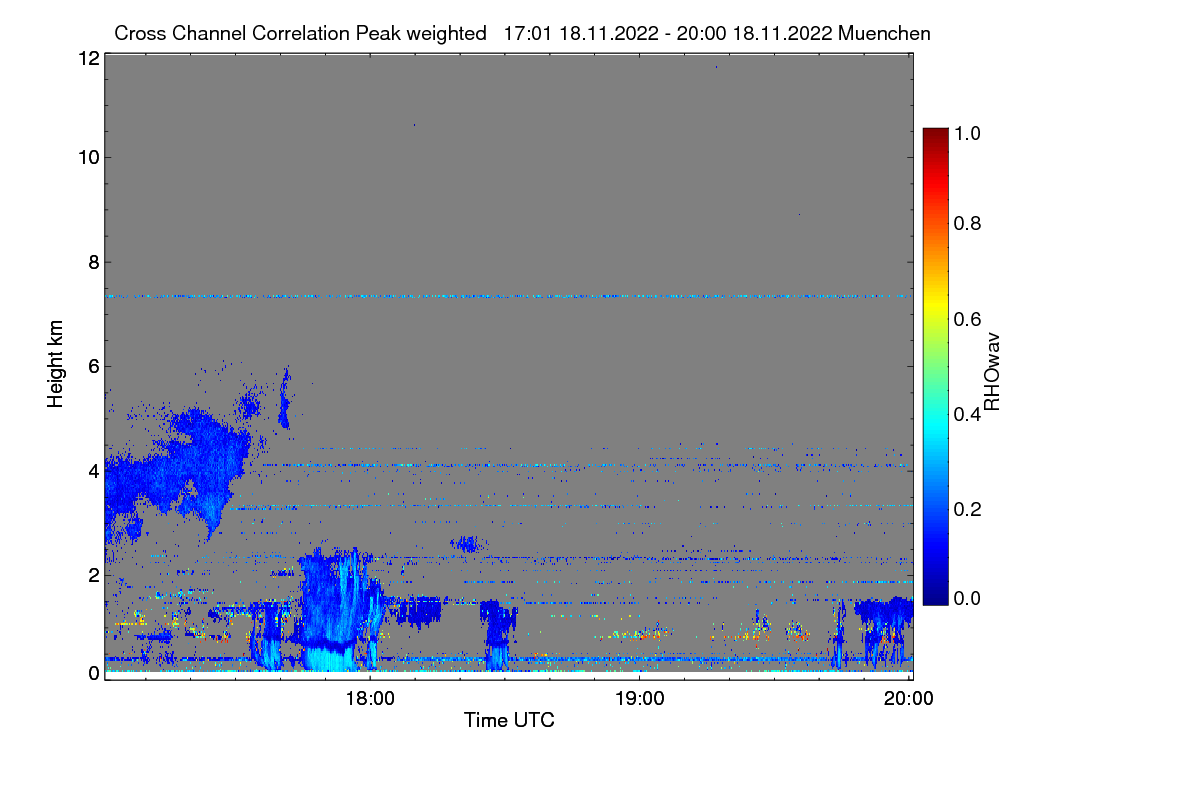Screen dimensions: 1200x800
Task: Click the Time UTC axis title
Action: [x=509, y=720]
